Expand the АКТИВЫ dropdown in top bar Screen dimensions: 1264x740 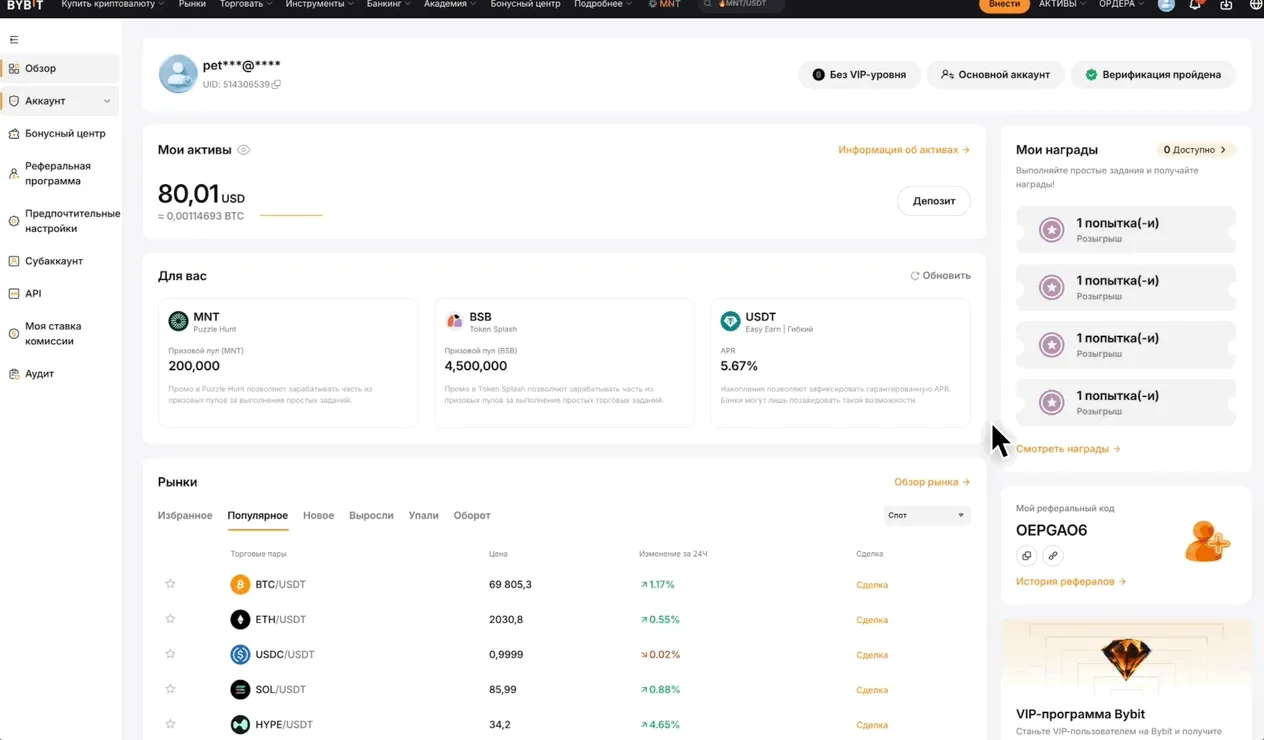1061,4
